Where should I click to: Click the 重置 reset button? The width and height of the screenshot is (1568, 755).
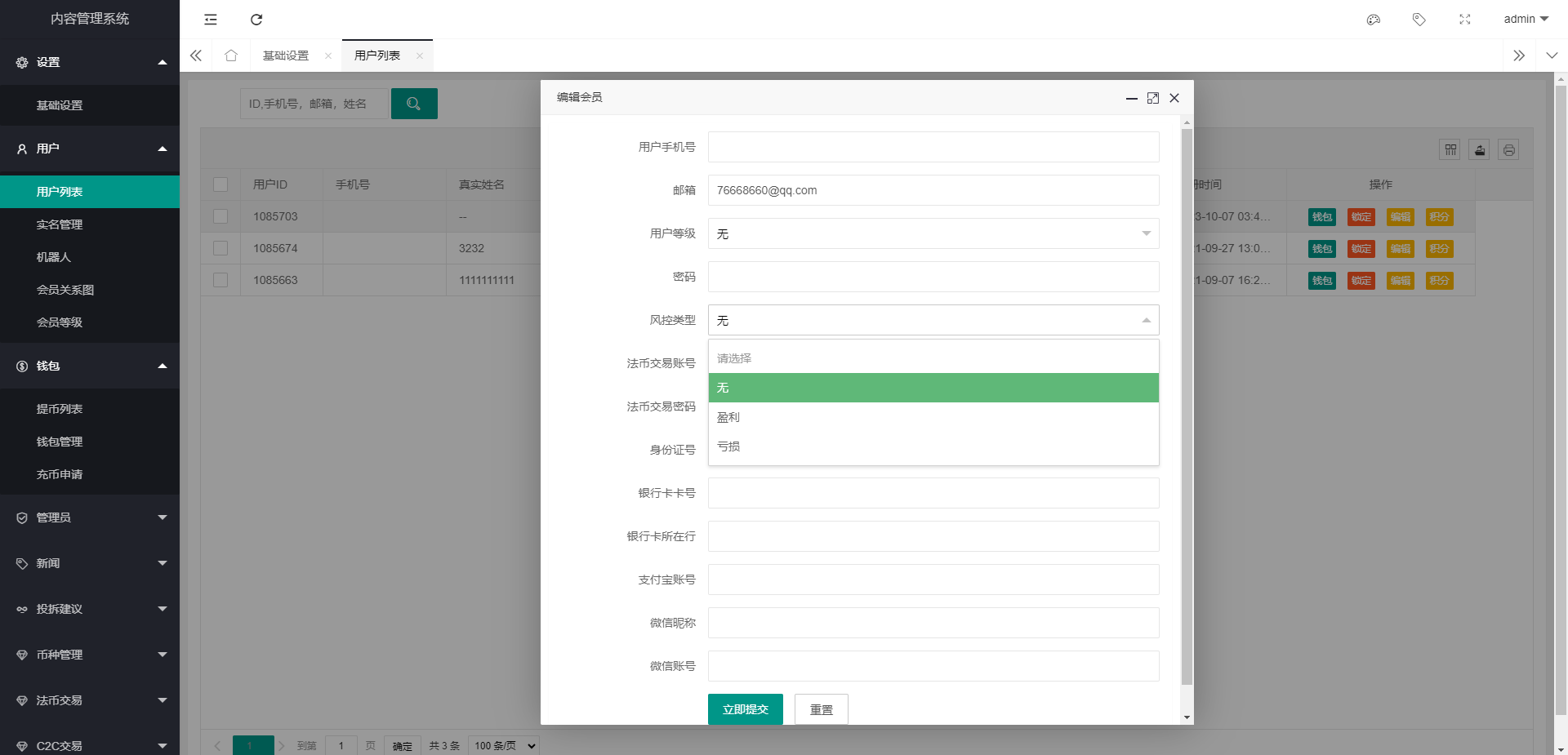click(821, 709)
